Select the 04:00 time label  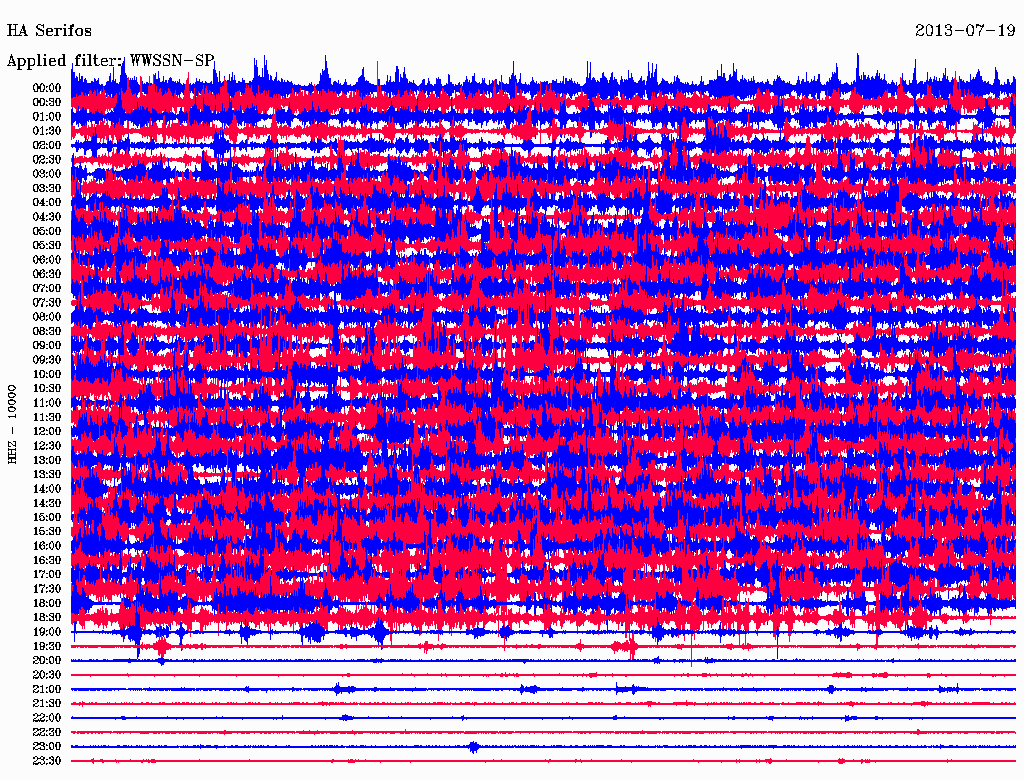47,203
